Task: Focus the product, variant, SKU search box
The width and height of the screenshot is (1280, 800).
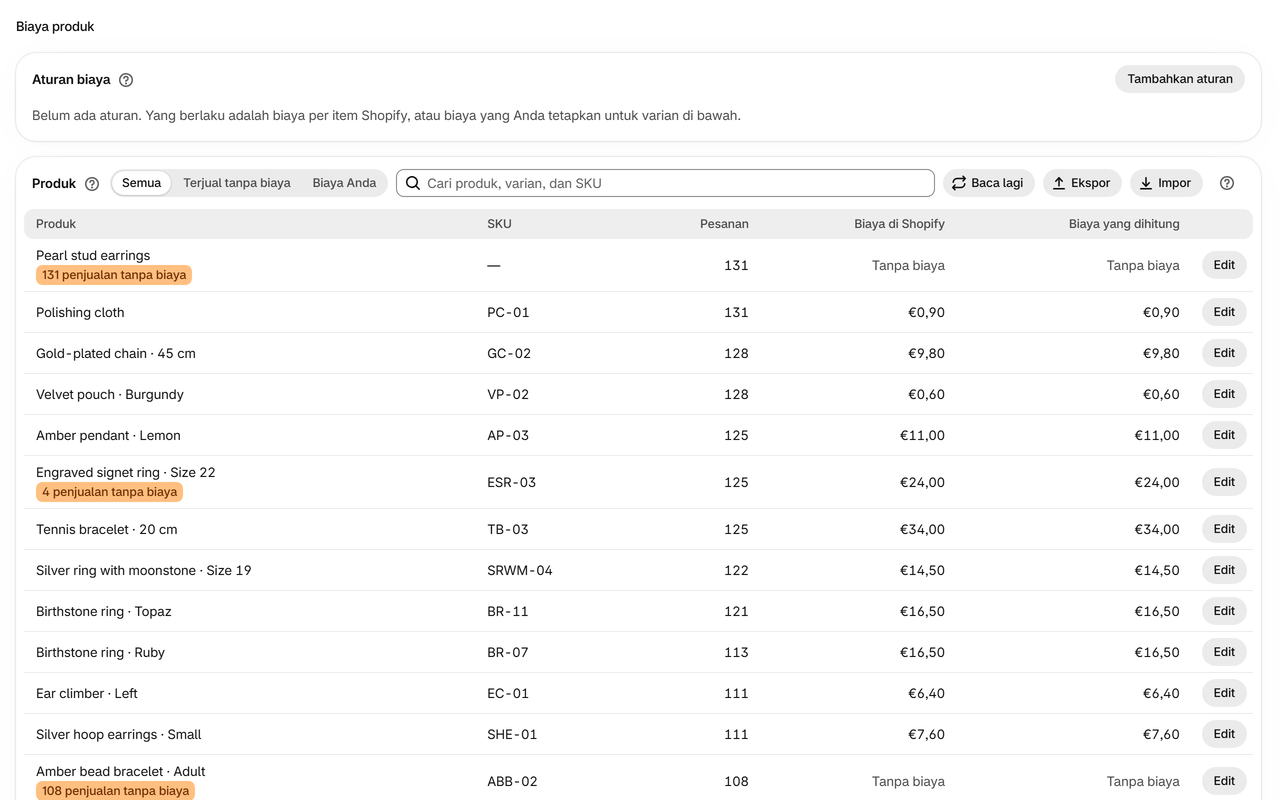Action: click(x=665, y=183)
